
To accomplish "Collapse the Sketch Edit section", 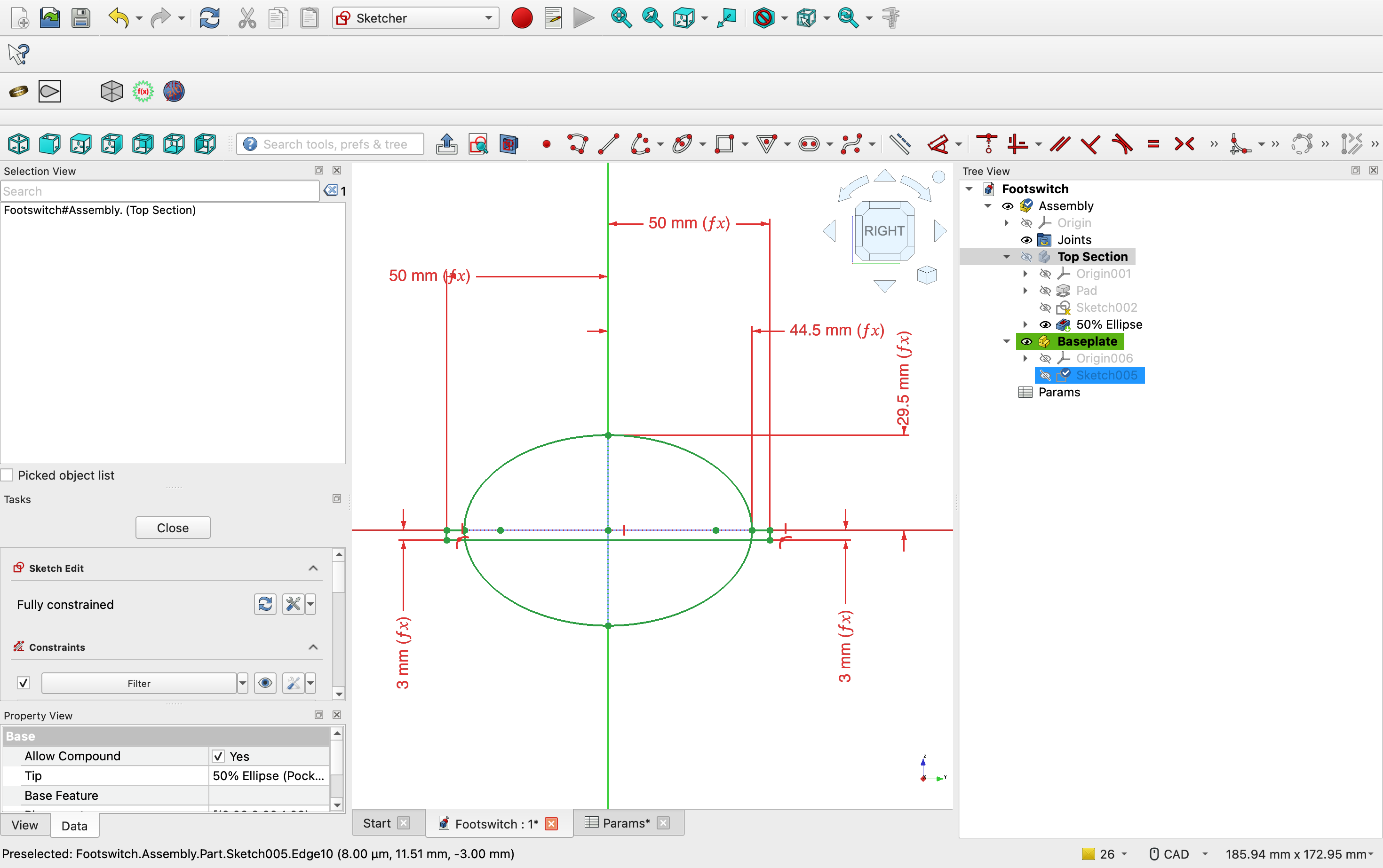I will click(313, 568).
